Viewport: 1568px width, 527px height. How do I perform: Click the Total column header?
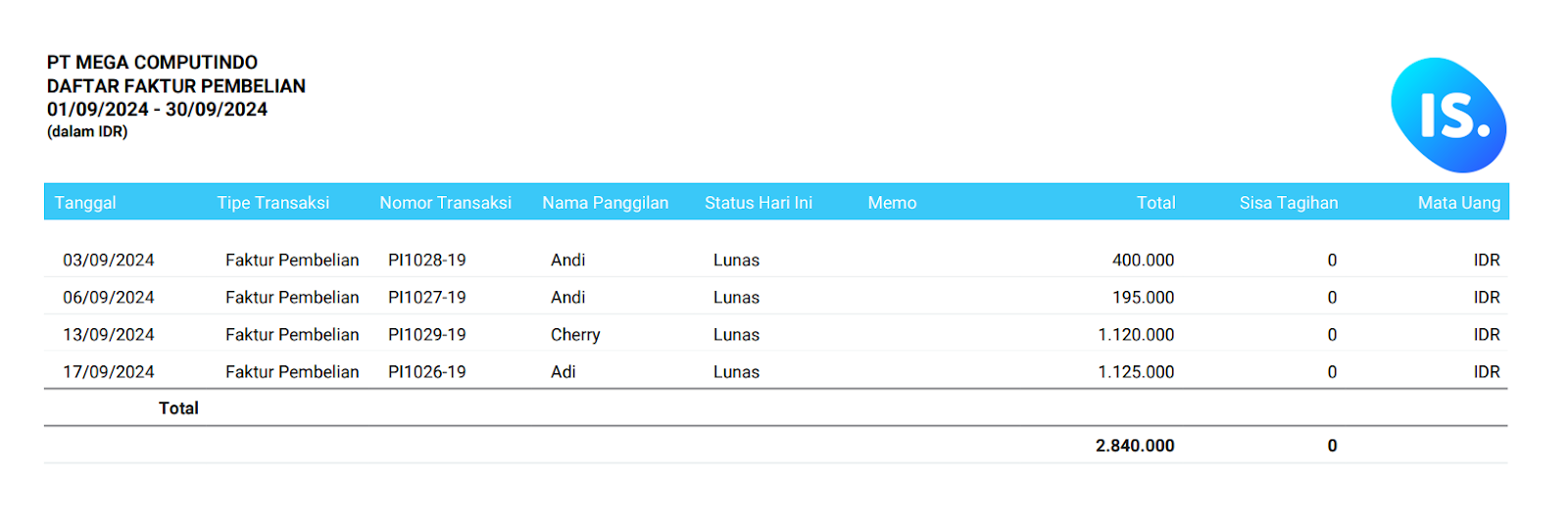pyautogui.click(x=1156, y=203)
